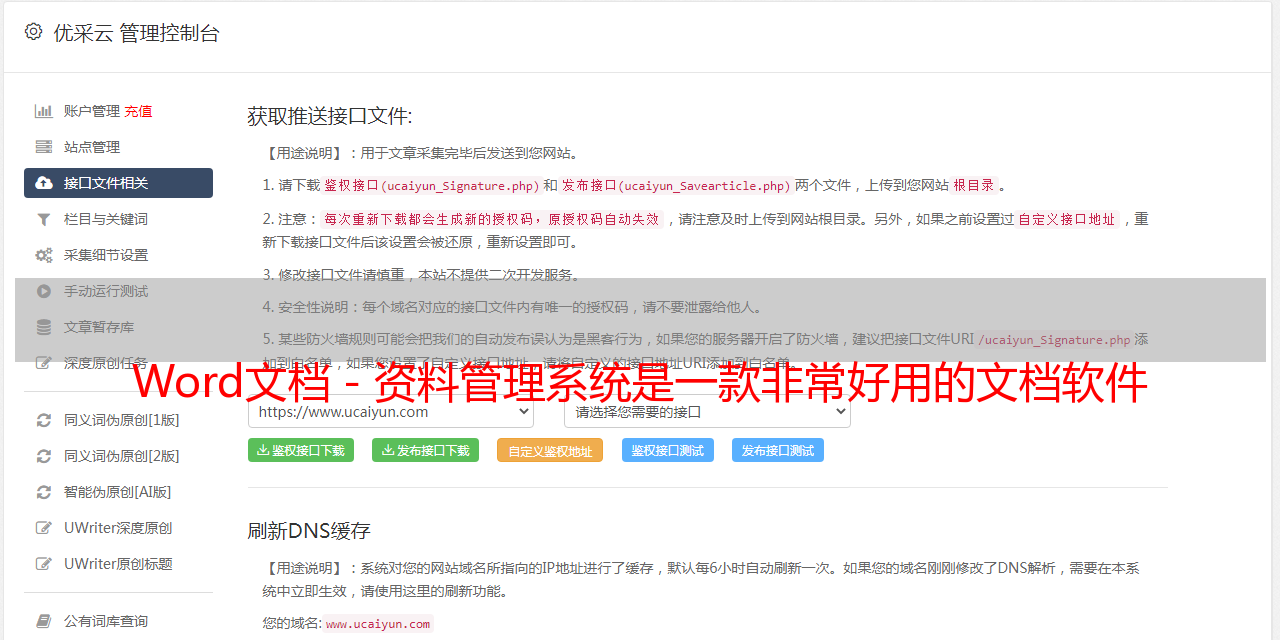Screen dimensions: 1280x640
Task: Click the bar chart icon for 账户管理
Action: [x=44, y=111]
